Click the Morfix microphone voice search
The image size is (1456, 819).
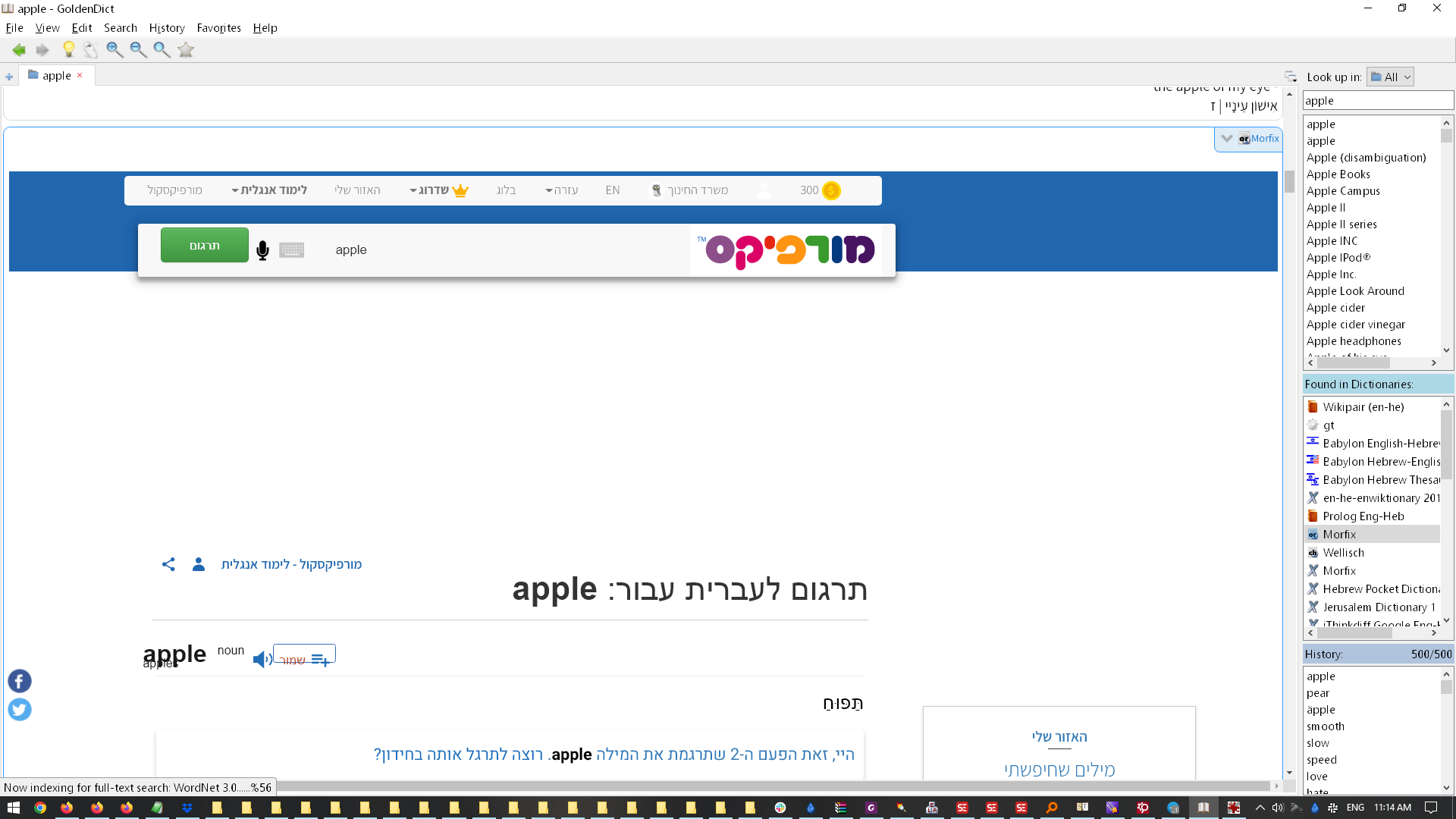(x=262, y=249)
